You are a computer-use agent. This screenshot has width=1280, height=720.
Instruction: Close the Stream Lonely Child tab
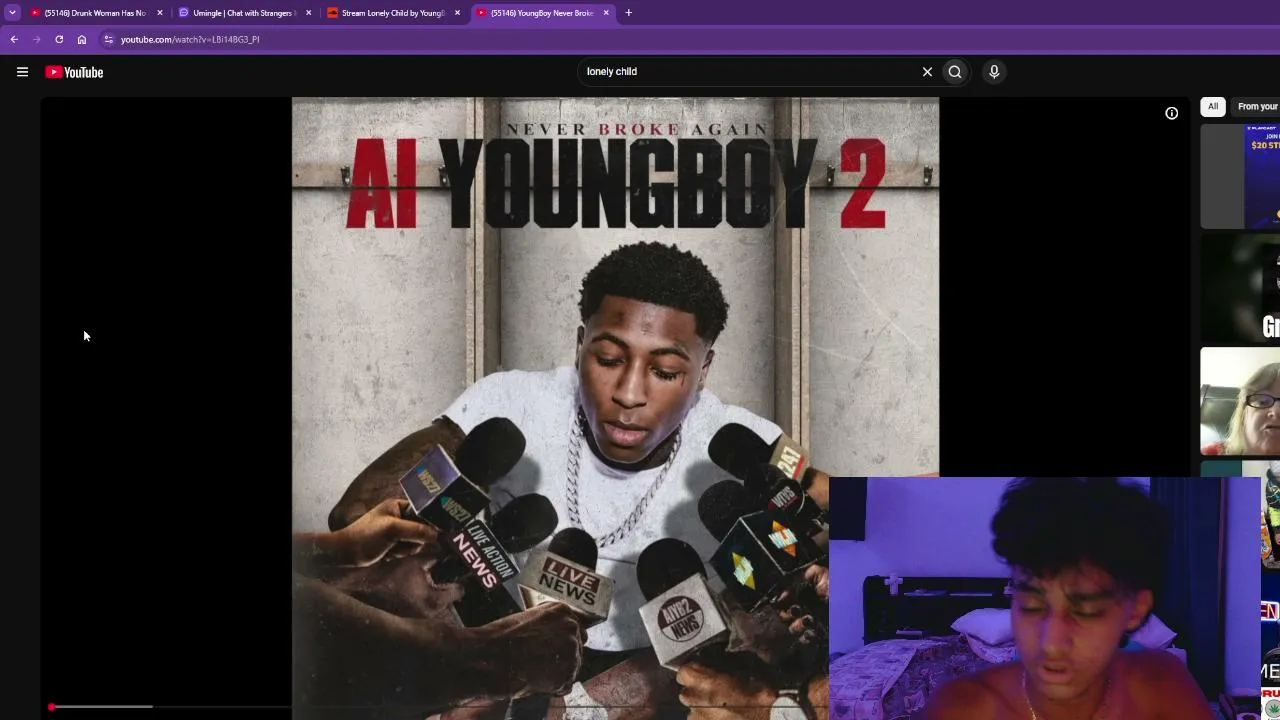click(457, 13)
